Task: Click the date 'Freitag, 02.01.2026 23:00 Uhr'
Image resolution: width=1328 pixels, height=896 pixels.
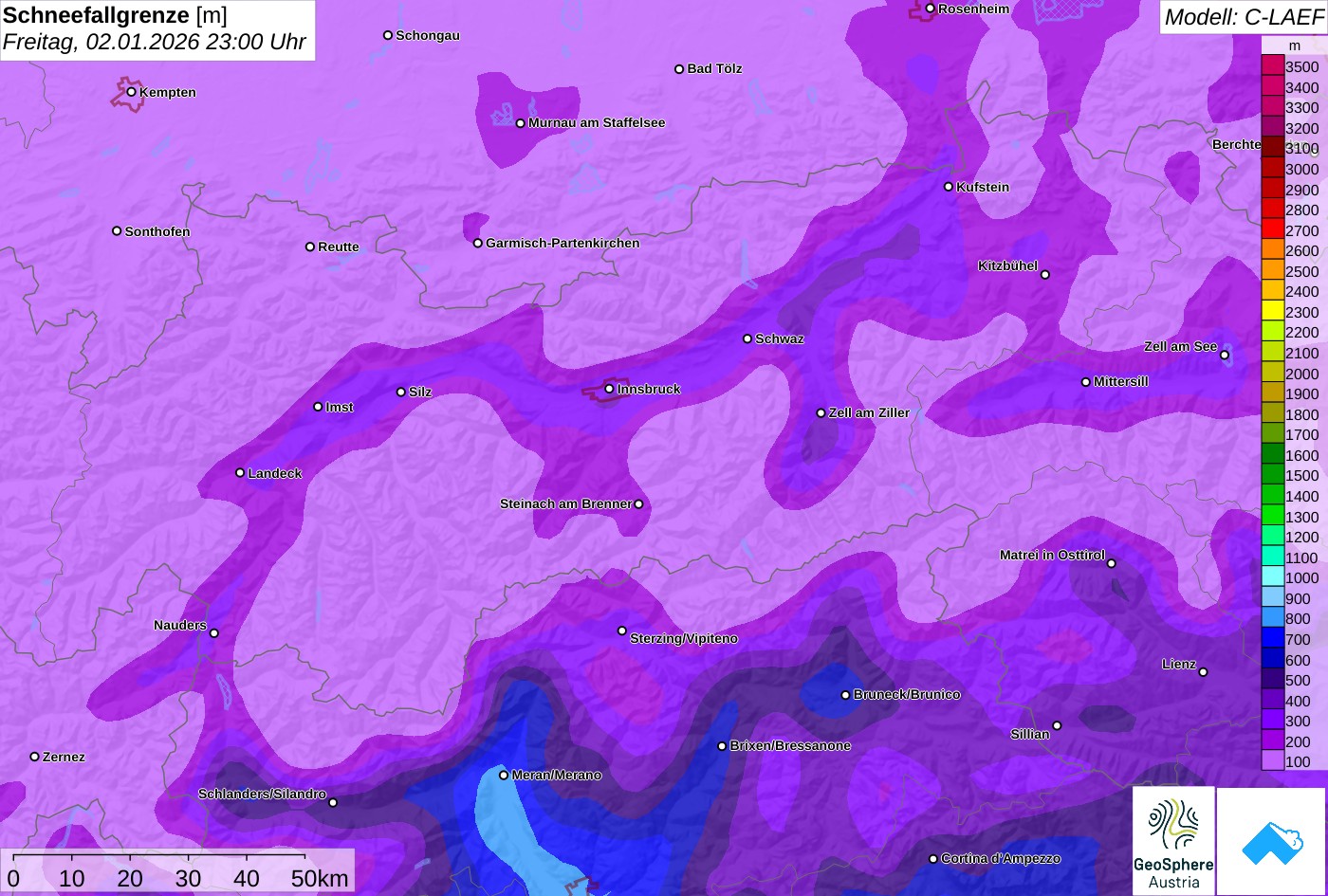Action: click(x=155, y=43)
